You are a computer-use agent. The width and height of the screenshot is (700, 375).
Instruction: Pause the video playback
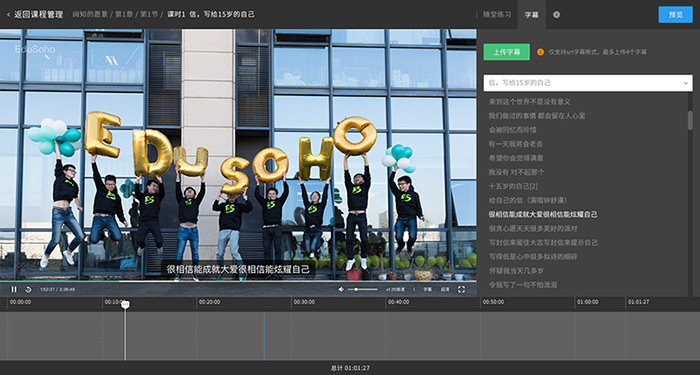(x=14, y=289)
